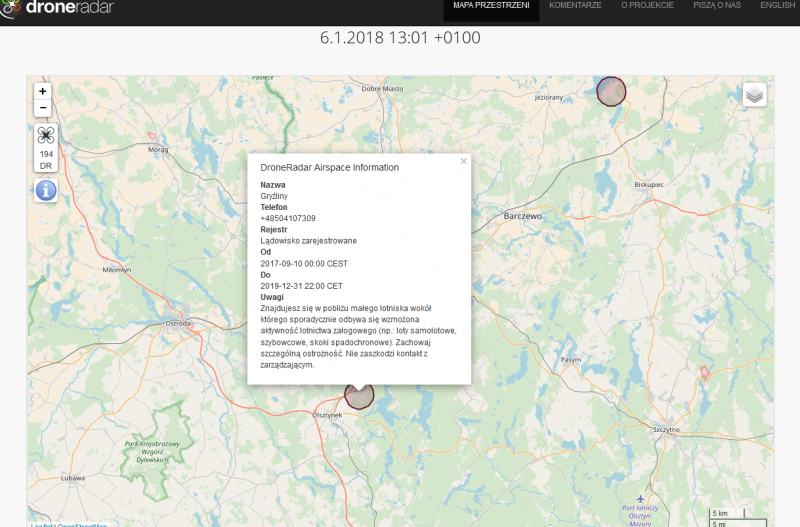
Task: Close the Airspace Information popup
Action: [463, 161]
